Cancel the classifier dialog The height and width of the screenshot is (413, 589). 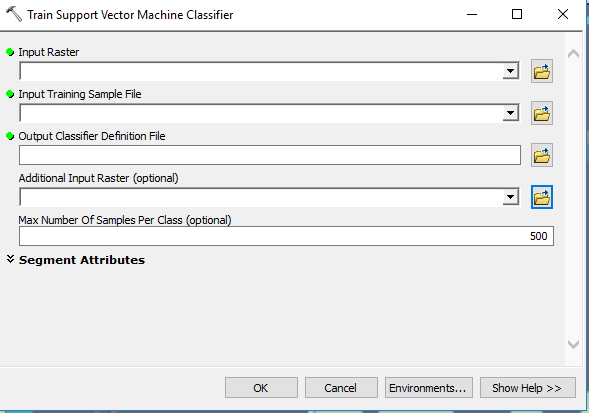click(x=341, y=387)
